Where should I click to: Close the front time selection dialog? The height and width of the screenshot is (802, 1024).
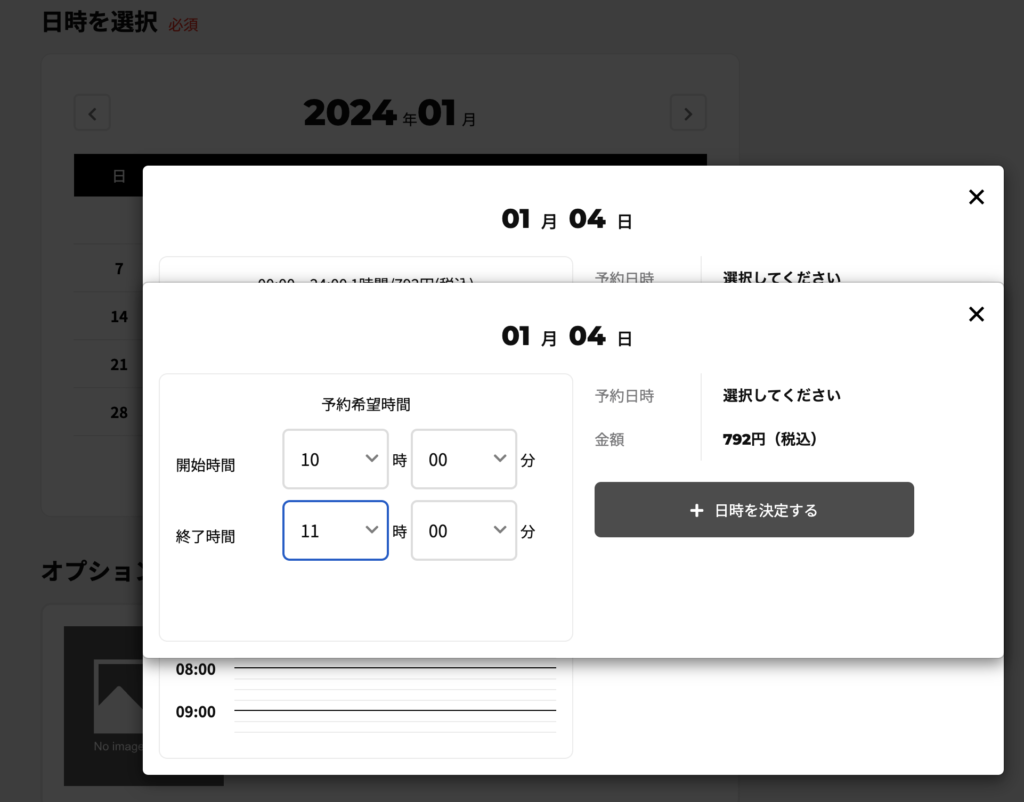976,314
